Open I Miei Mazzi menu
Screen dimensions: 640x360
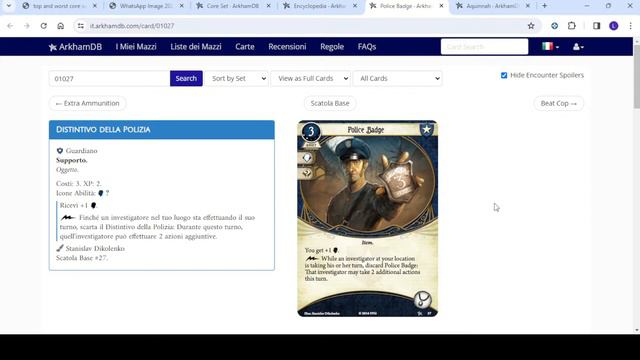[136, 47]
